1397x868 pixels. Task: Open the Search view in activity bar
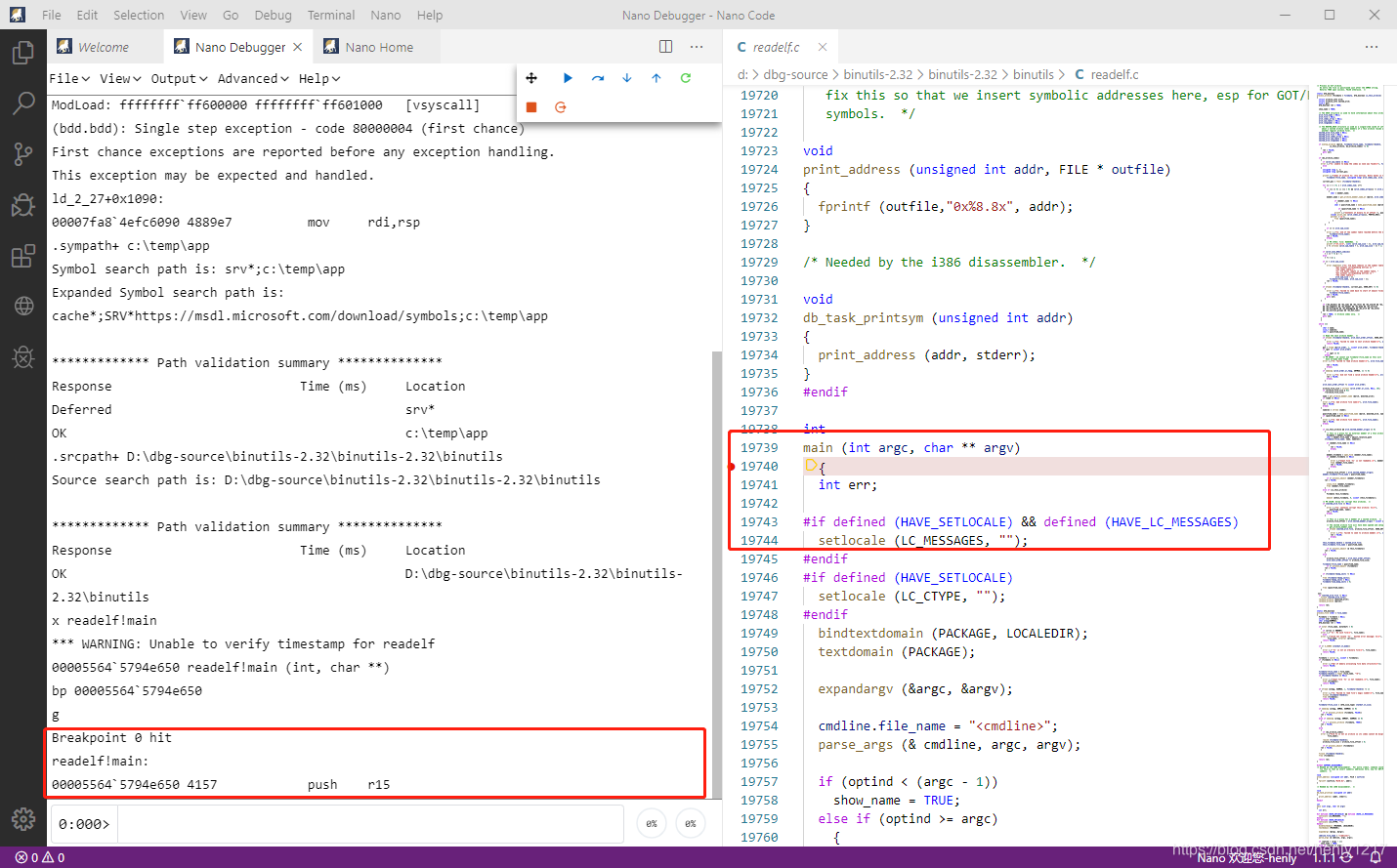(22, 103)
